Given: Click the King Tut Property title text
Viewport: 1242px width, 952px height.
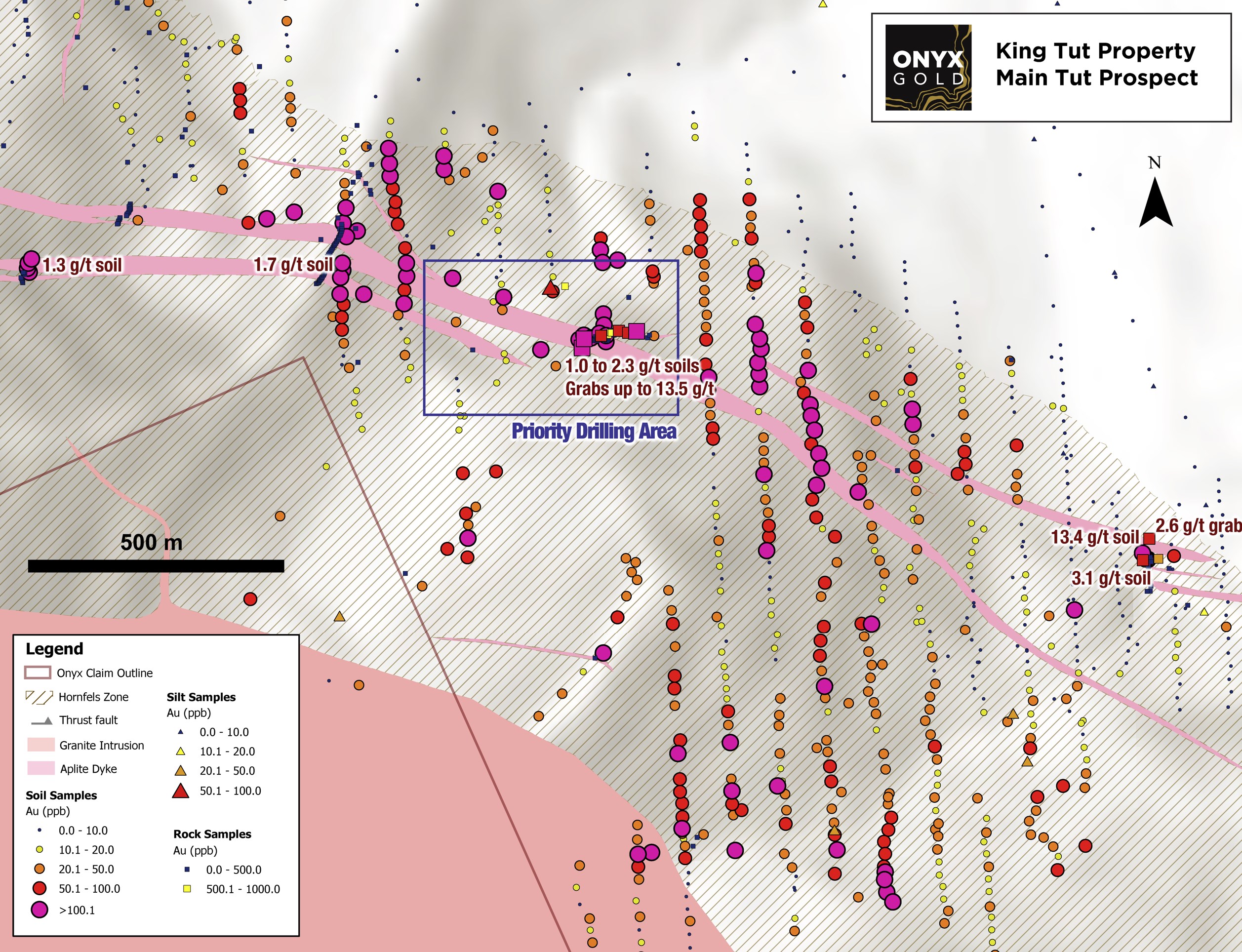Looking at the screenshot, I should point(1095,51).
